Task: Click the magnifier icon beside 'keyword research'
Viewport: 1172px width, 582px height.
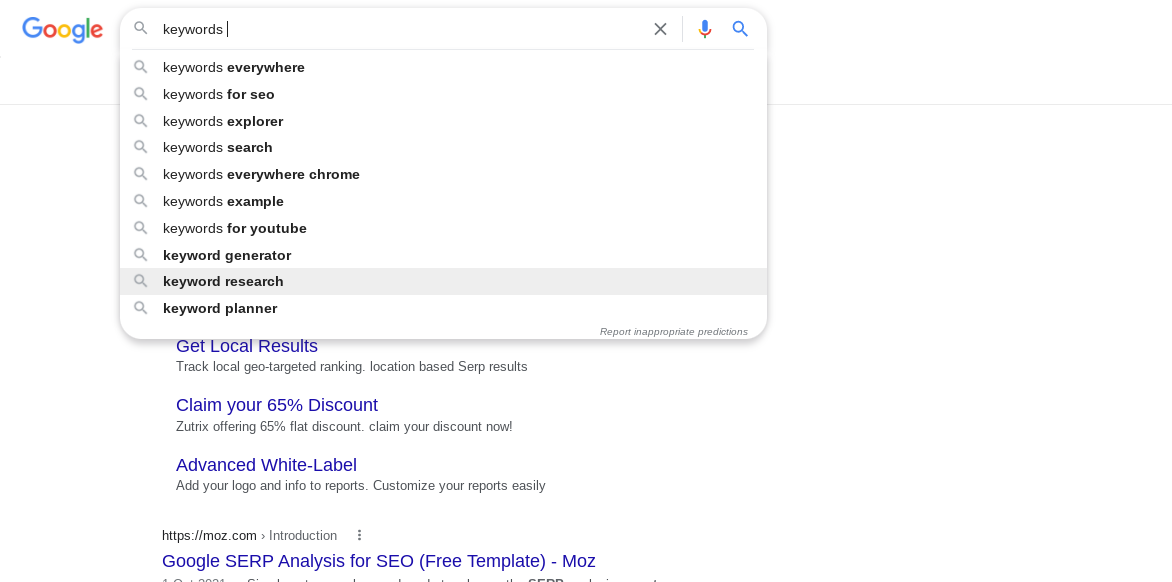Action: click(141, 281)
